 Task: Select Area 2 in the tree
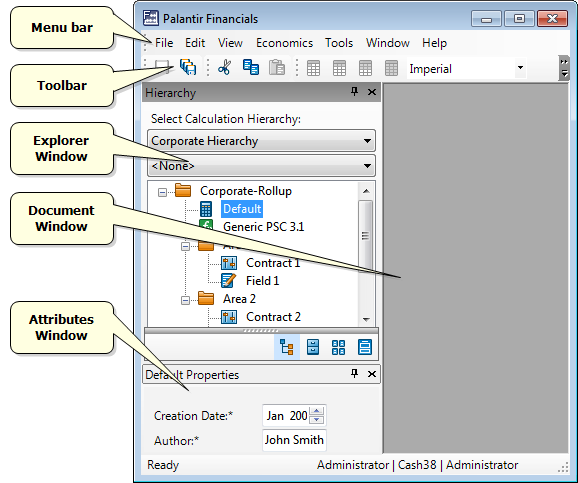pyautogui.click(x=239, y=299)
